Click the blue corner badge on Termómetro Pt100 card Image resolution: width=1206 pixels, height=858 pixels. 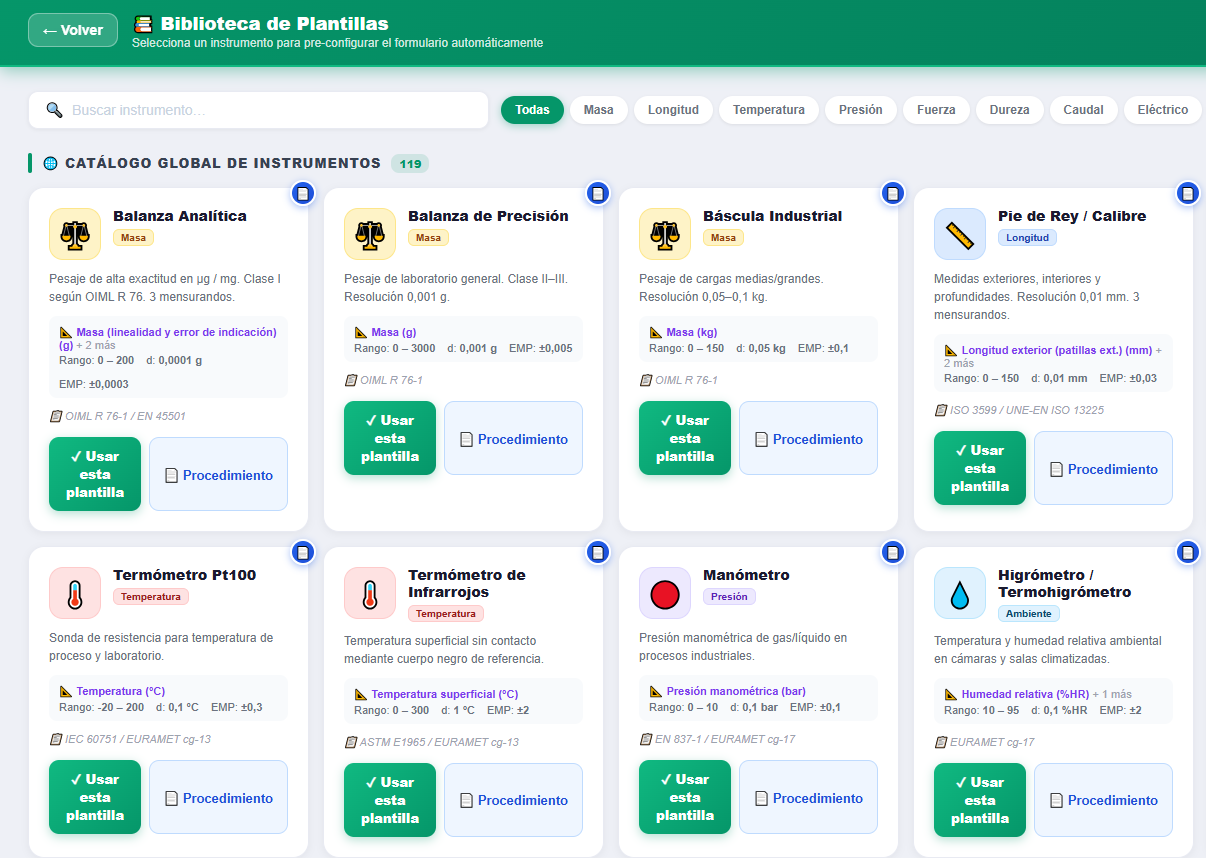tap(303, 552)
